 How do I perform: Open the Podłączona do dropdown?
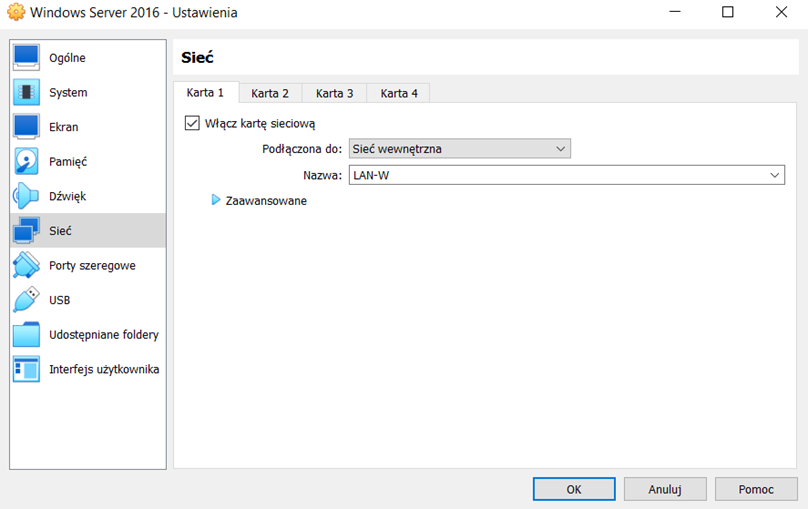(x=459, y=149)
